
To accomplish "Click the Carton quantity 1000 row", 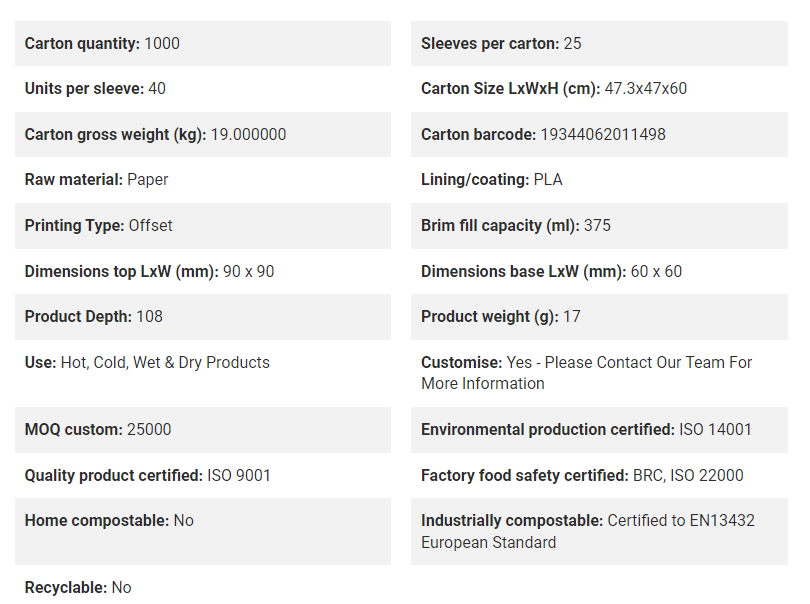I will [x=202, y=43].
